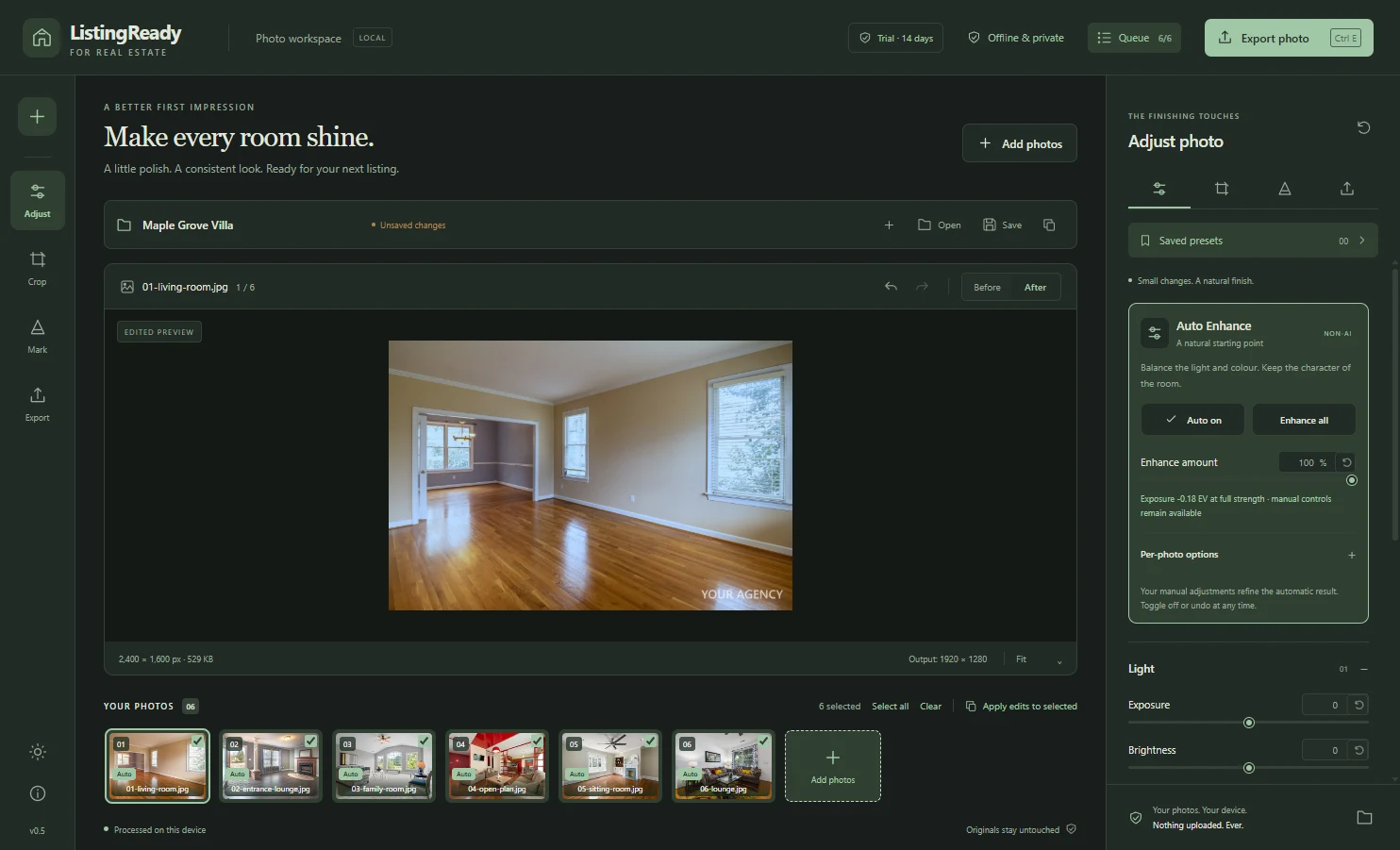Image resolution: width=1400 pixels, height=850 pixels.
Task: Open the Fit zoom dropdown
Action: click(1039, 659)
